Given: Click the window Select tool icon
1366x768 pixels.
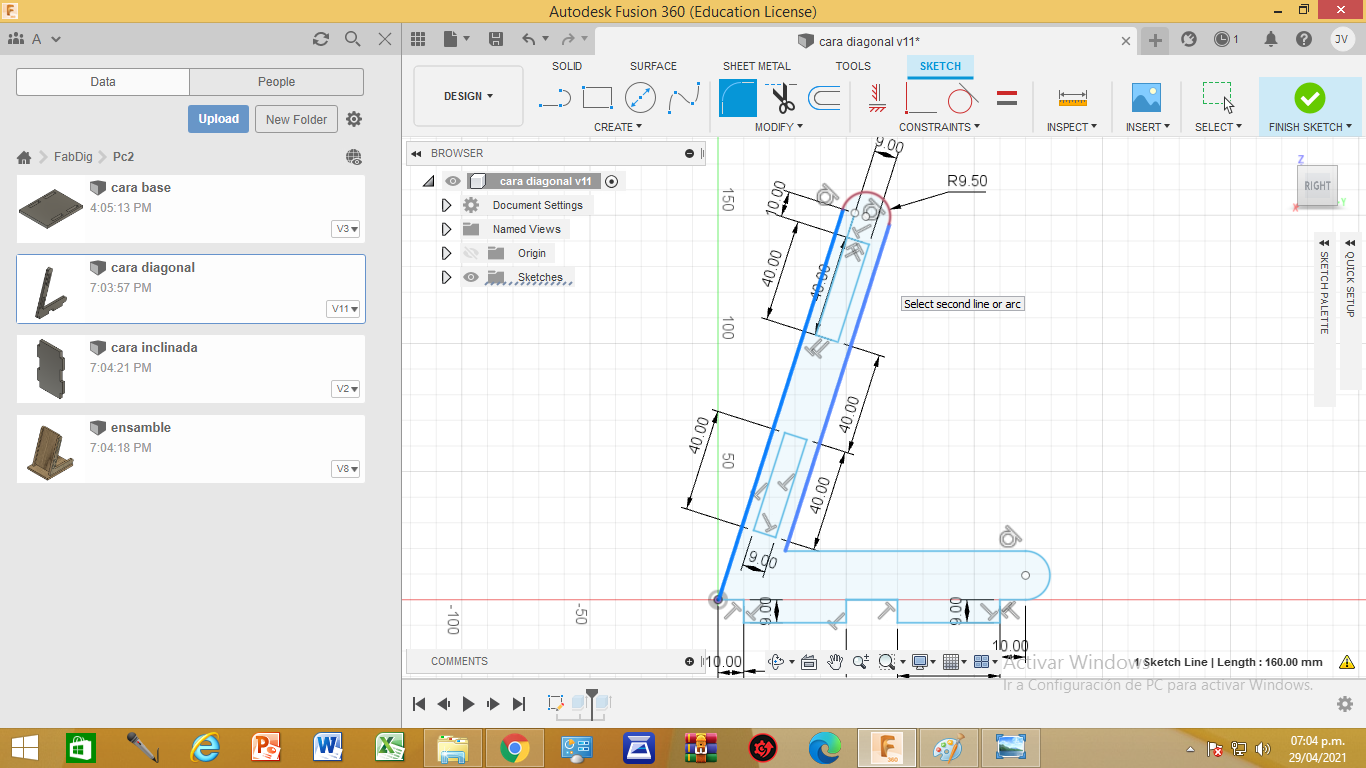Looking at the screenshot, I should point(1218,98).
